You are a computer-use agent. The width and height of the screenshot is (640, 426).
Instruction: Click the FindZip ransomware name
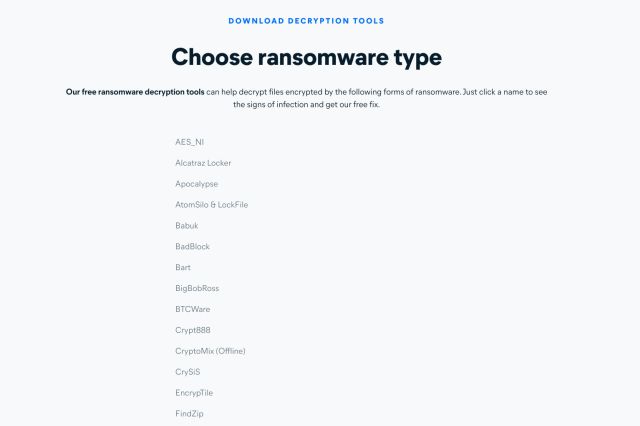coord(189,413)
